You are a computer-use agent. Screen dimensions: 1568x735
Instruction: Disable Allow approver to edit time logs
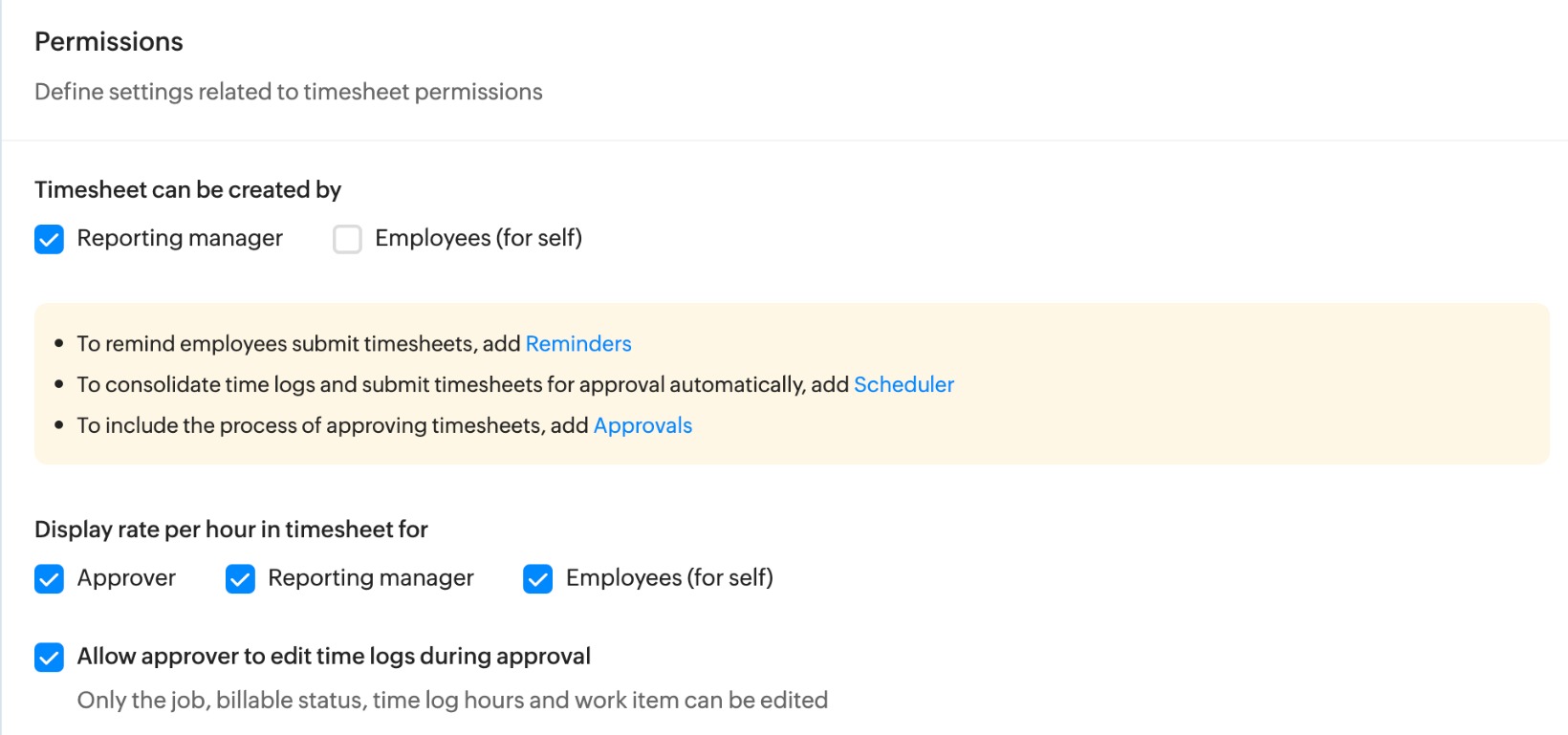(49, 658)
